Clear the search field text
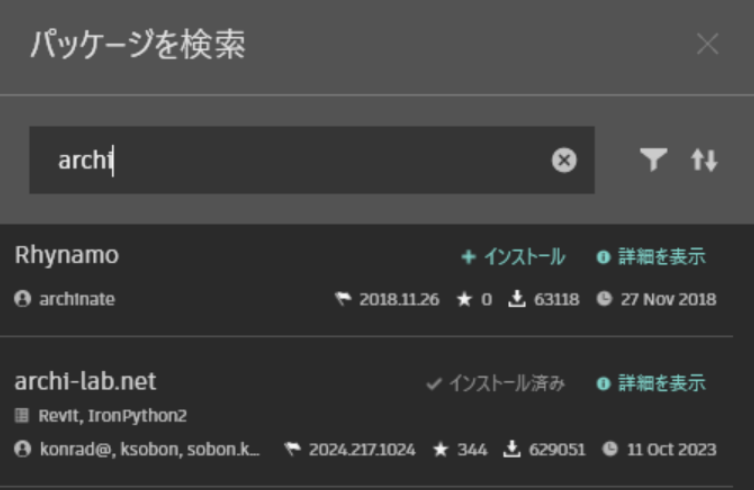 pyautogui.click(x=564, y=160)
